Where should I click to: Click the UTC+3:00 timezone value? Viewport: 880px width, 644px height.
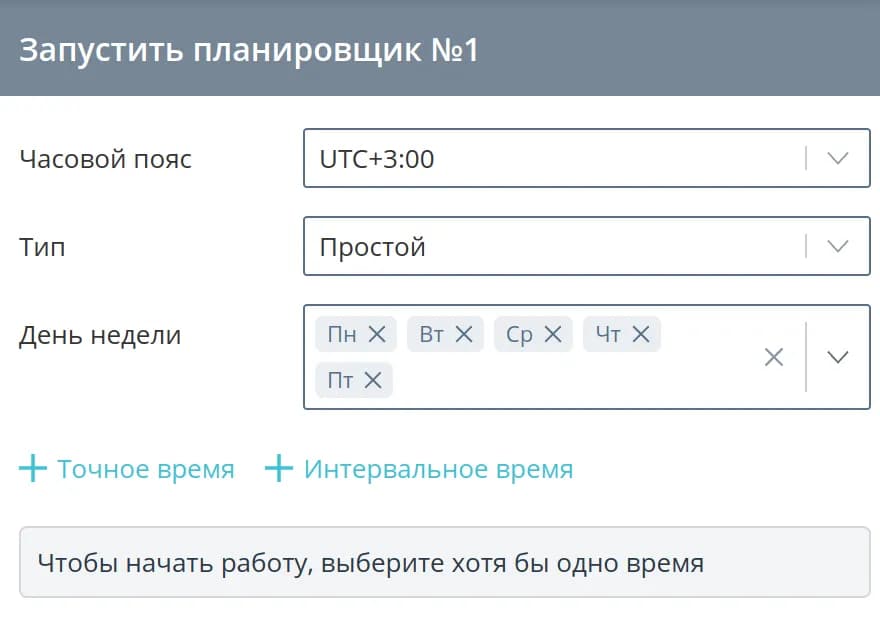[377, 158]
